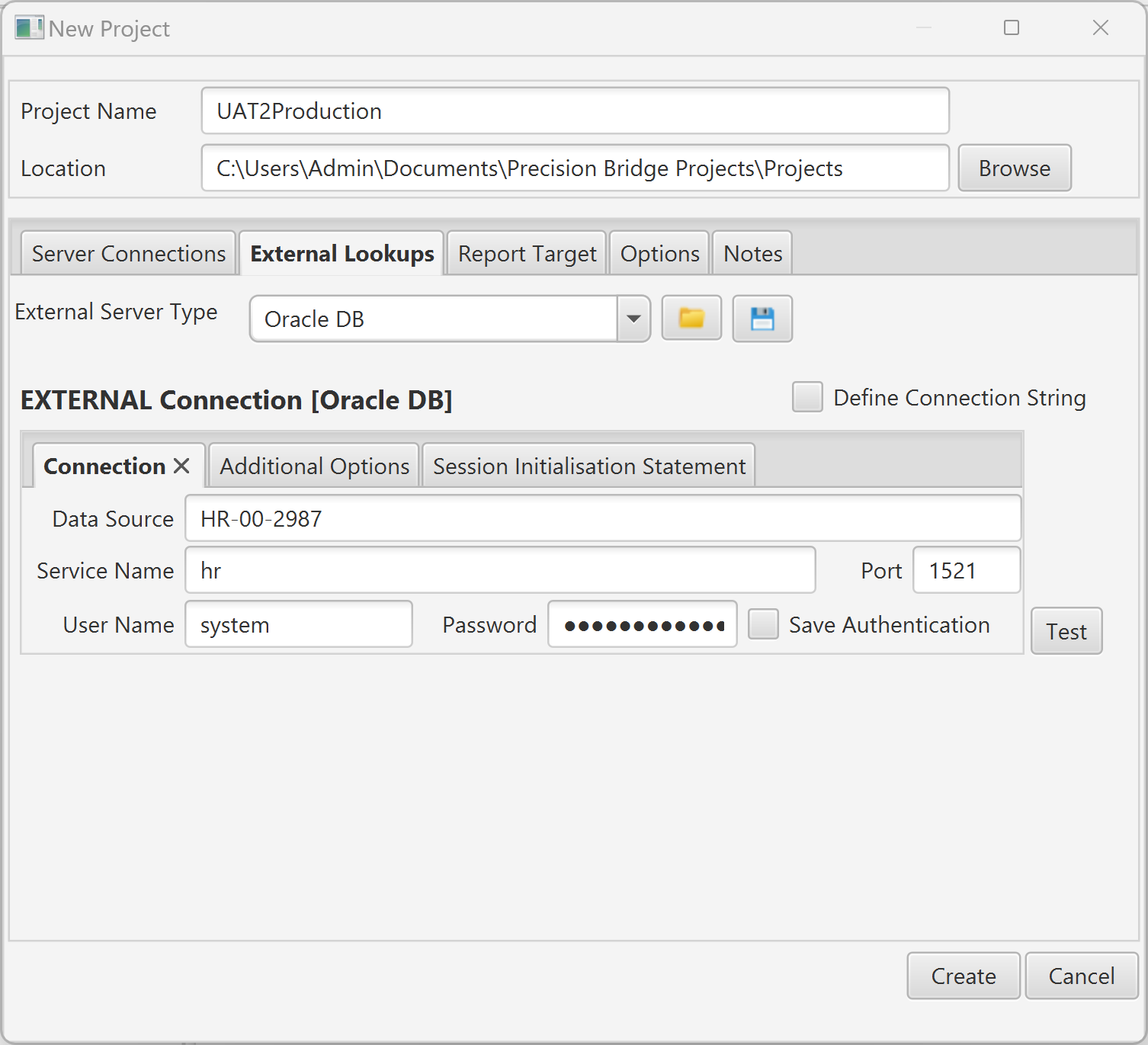Cancel the New Project dialog
The image size is (1148, 1045).
click(x=1081, y=976)
